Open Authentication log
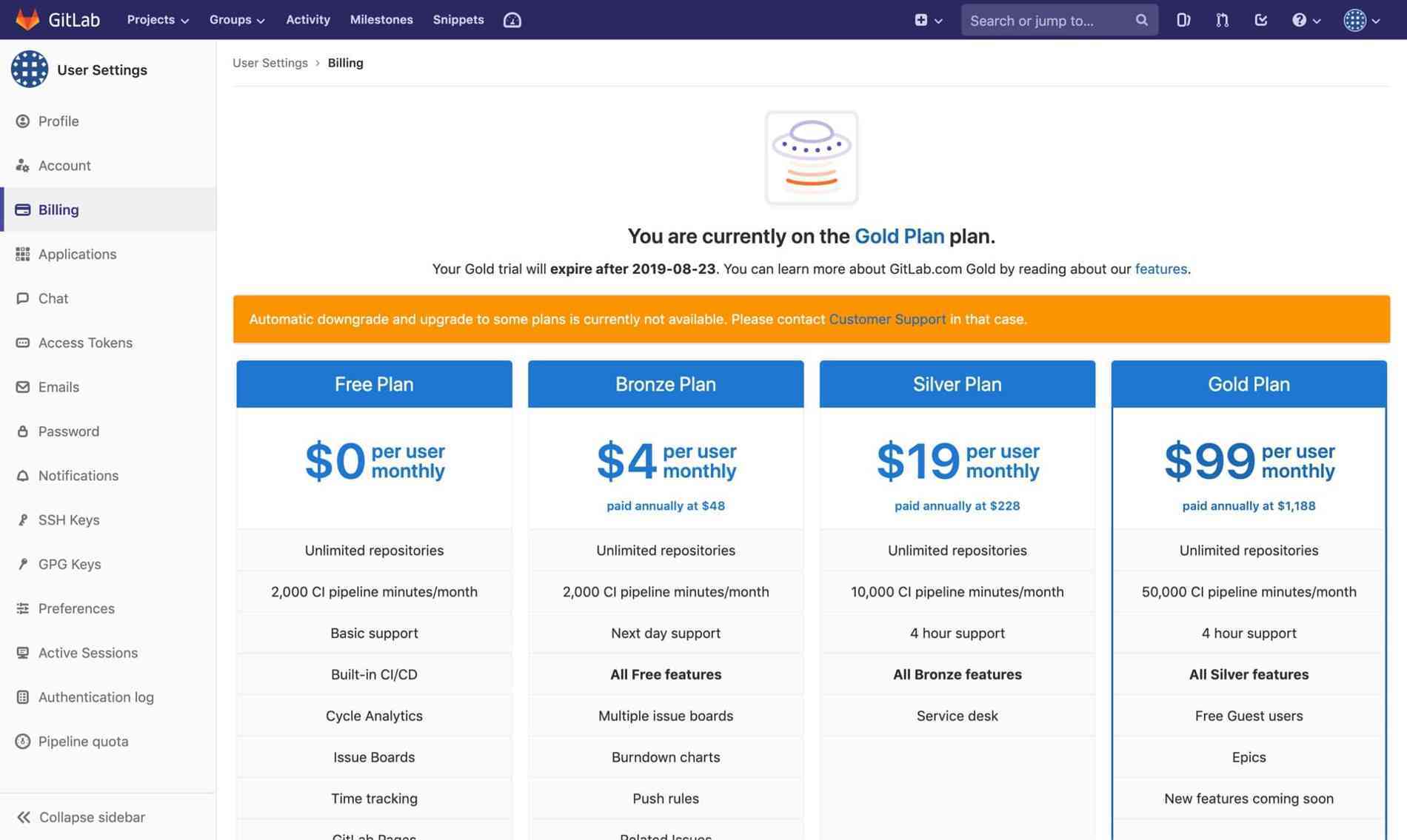 click(96, 697)
